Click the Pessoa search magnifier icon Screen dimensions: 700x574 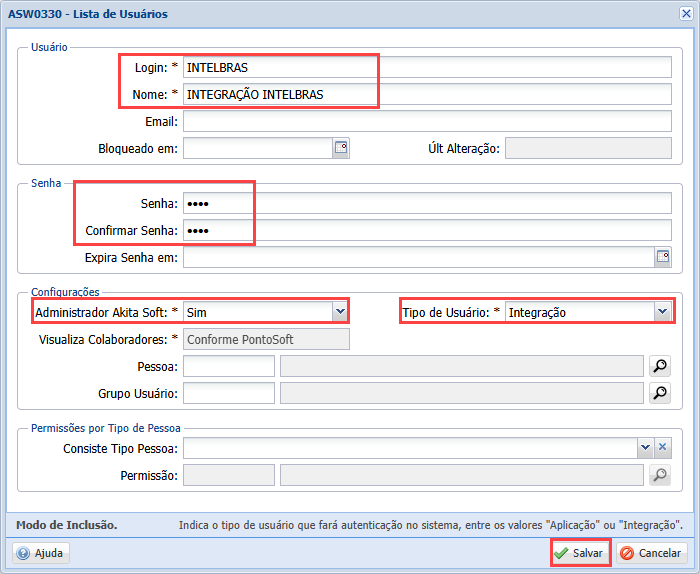tap(660, 366)
